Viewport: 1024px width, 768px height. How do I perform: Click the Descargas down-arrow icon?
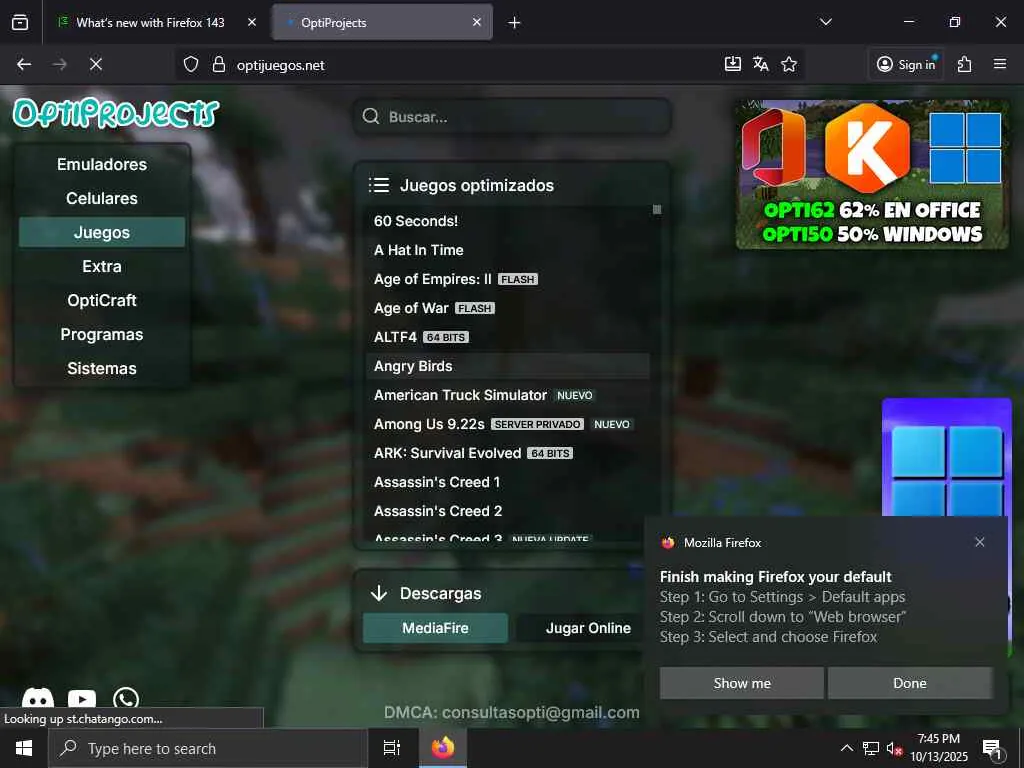(x=379, y=593)
